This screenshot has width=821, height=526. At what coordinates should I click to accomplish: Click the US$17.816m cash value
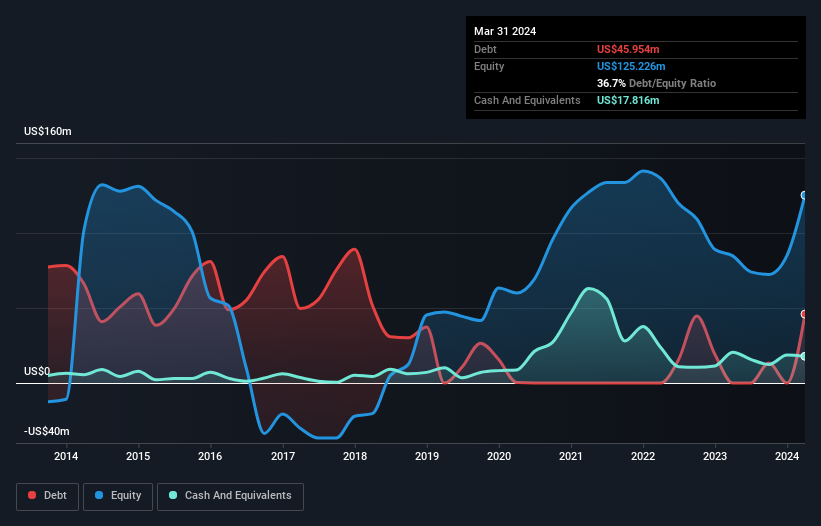coord(628,100)
